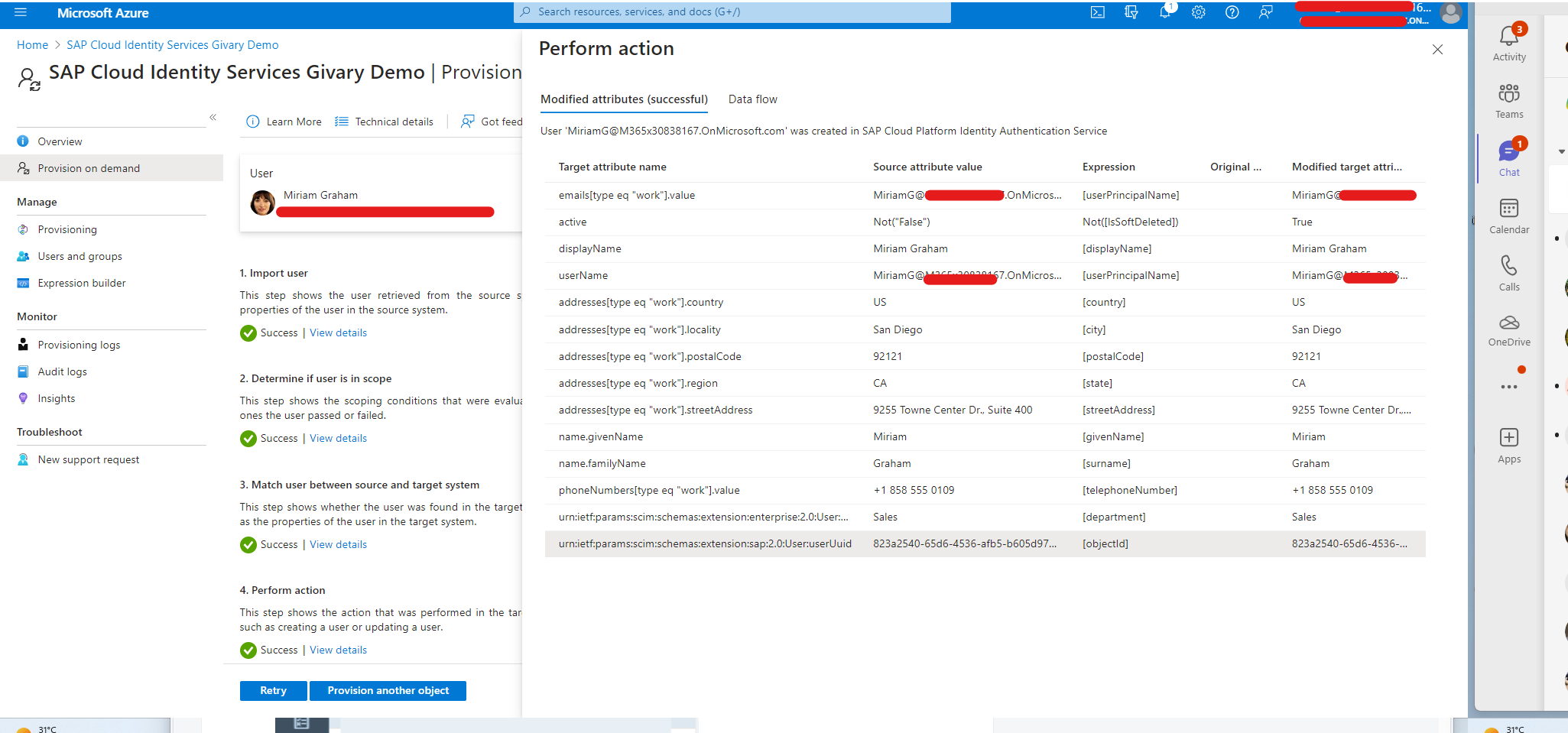This screenshot has height=733, width=1568.
Task: Open Chat in Teams sidebar
Action: coord(1509,158)
